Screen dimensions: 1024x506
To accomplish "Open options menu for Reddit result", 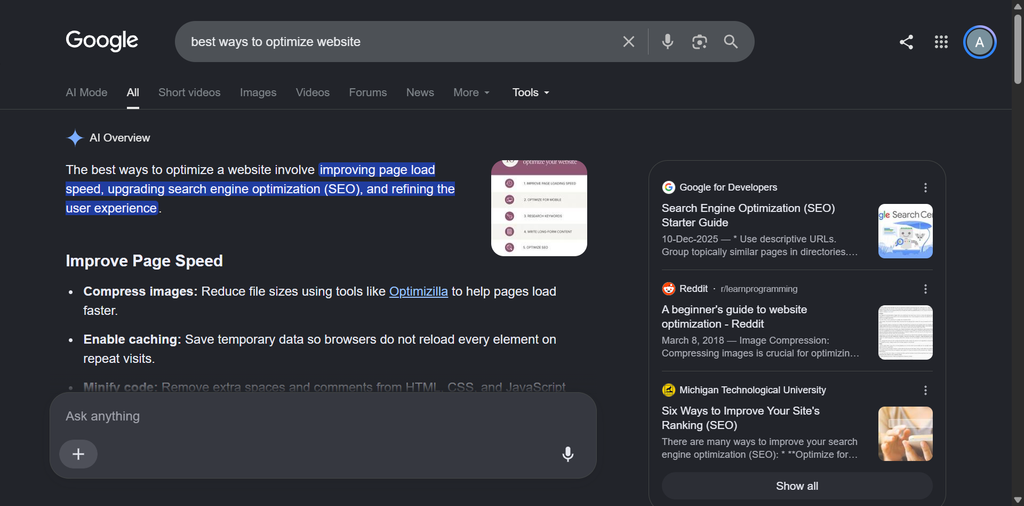I will (925, 289).
